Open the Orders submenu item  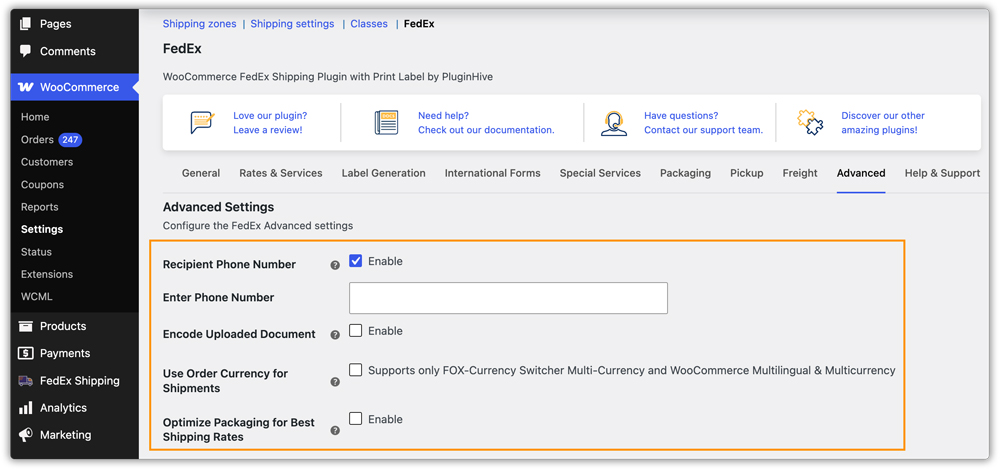pyautogui.click(x=37, y=140)
